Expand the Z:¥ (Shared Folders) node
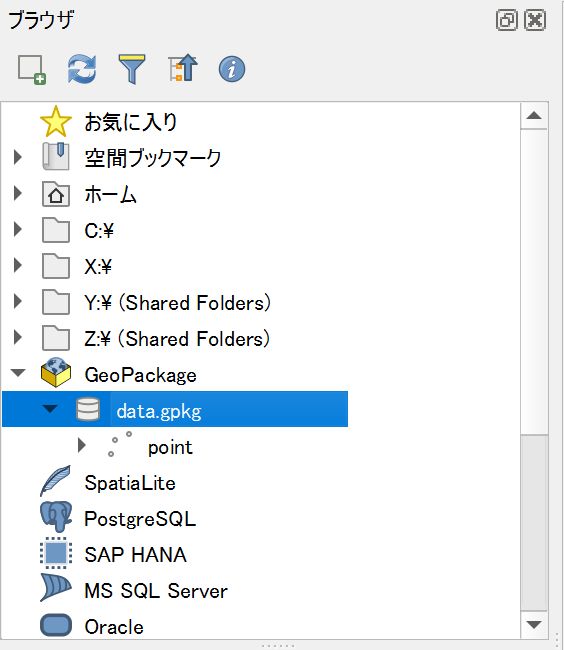This screenshot has height=650, width=564. [x=18, y=337]
